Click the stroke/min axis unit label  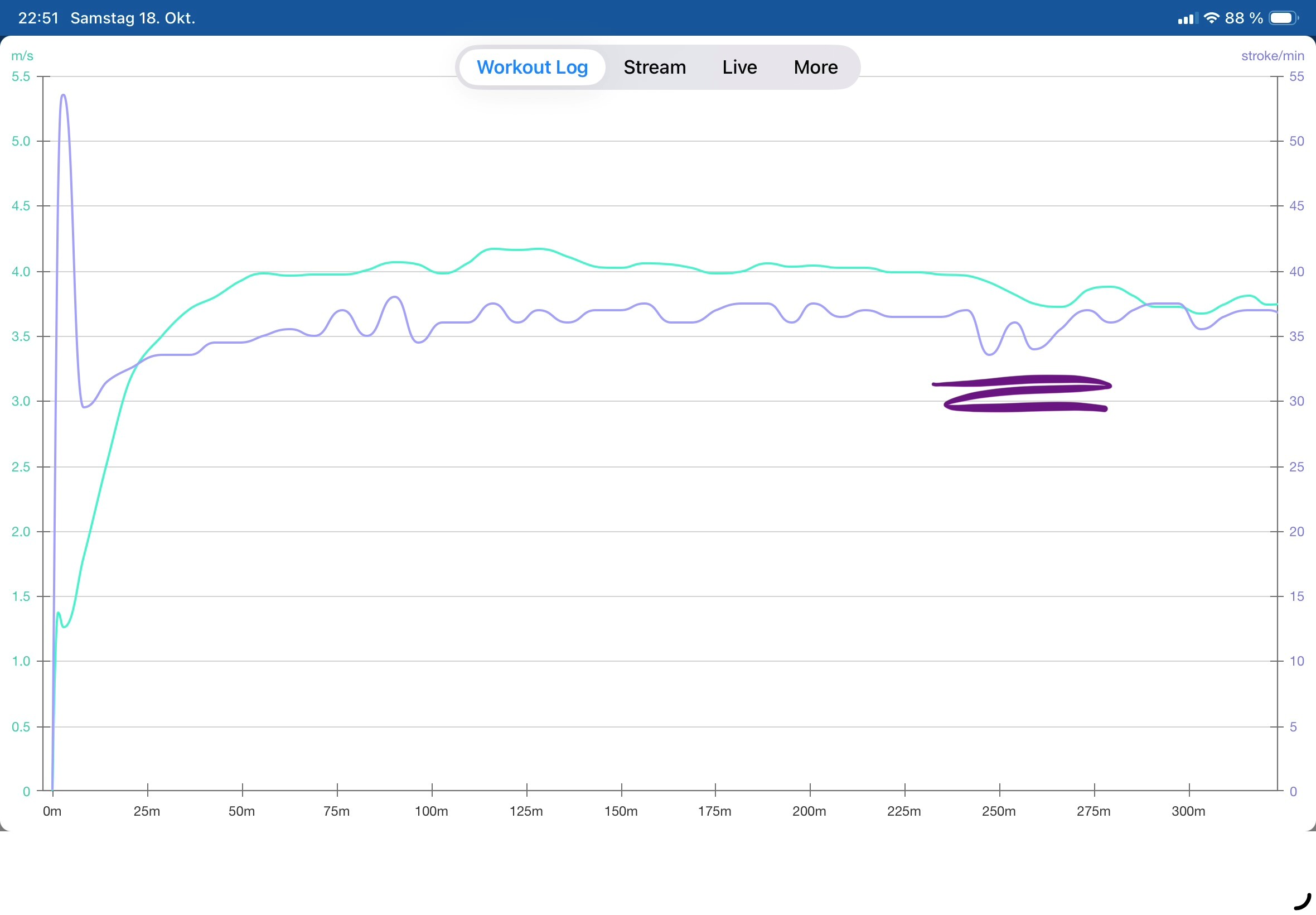click(1272, 56)
